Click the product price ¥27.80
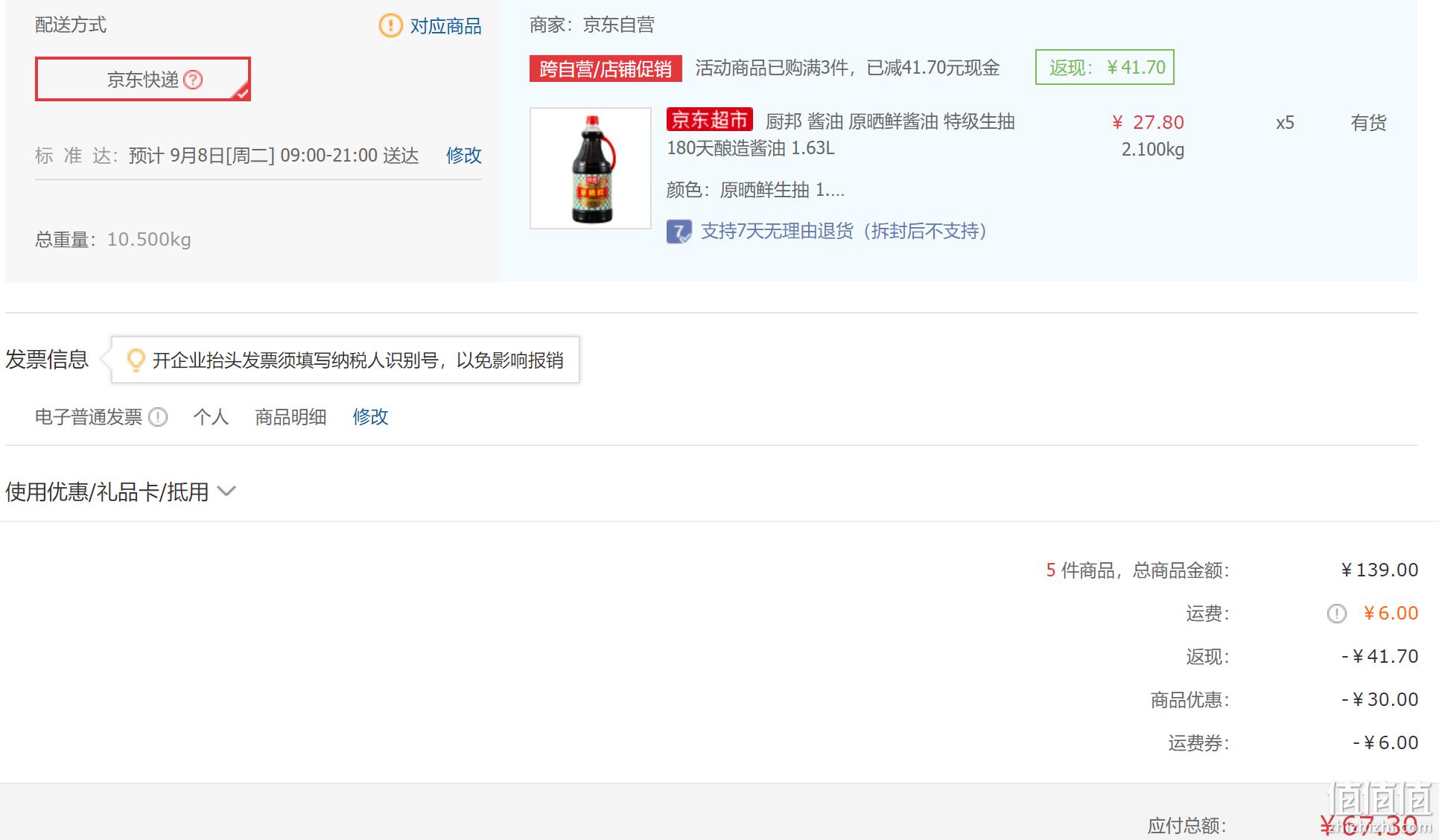 (x=1148, y=122)
